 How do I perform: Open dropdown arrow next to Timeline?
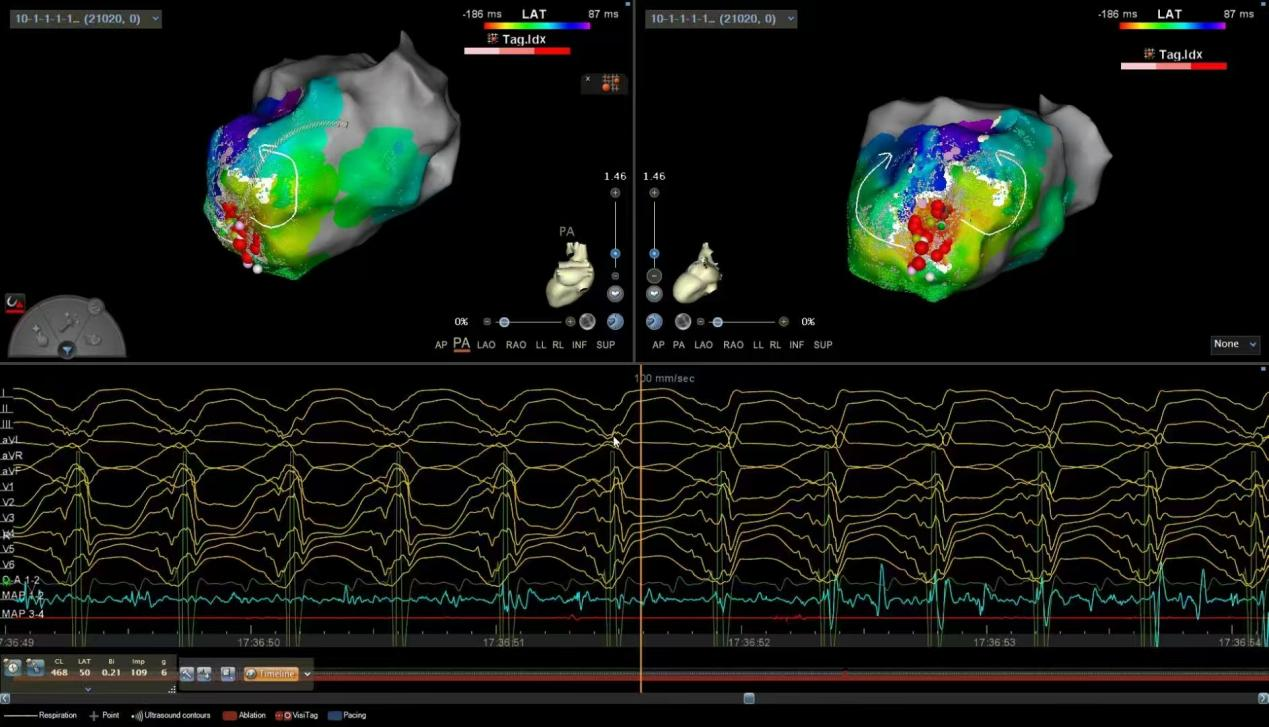[x=307, y=674]
